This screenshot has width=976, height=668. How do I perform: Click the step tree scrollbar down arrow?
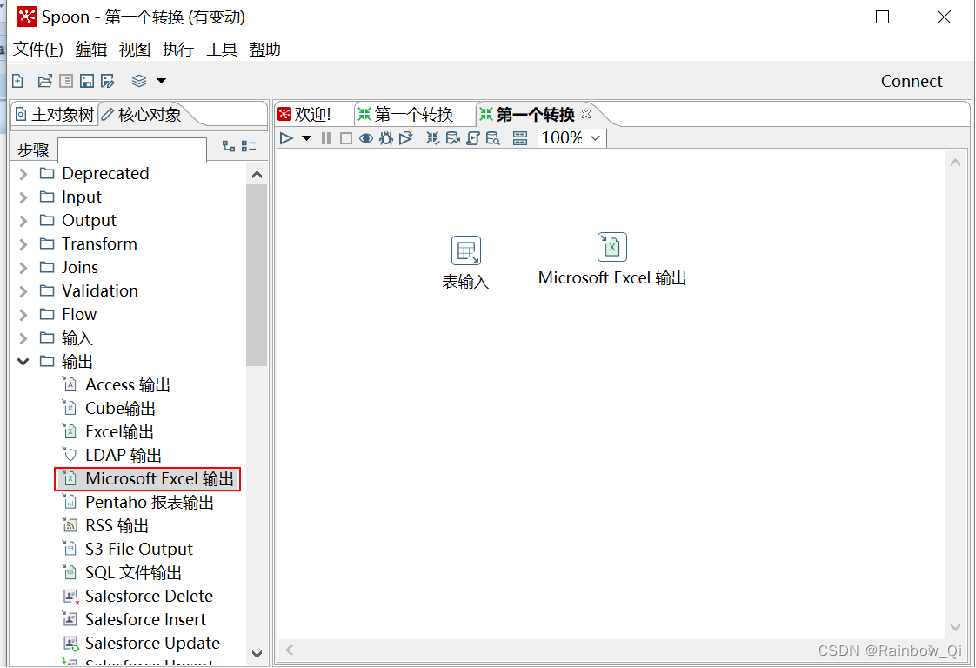click(x=257, y=654)
